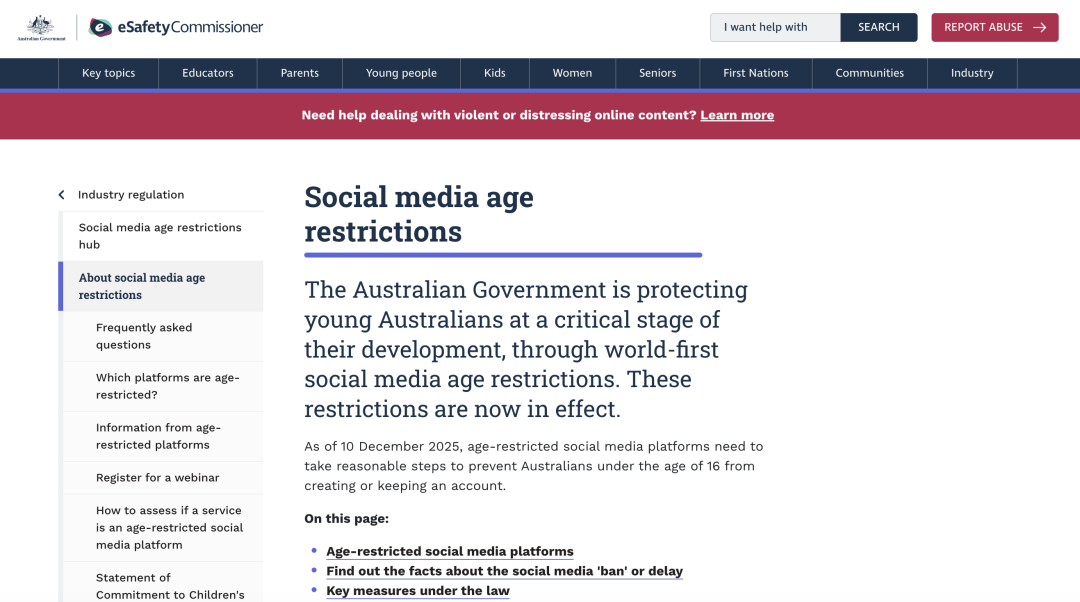Open Frequently asked questions in sidebar
Screen dimensions: 1080x602
163,336
